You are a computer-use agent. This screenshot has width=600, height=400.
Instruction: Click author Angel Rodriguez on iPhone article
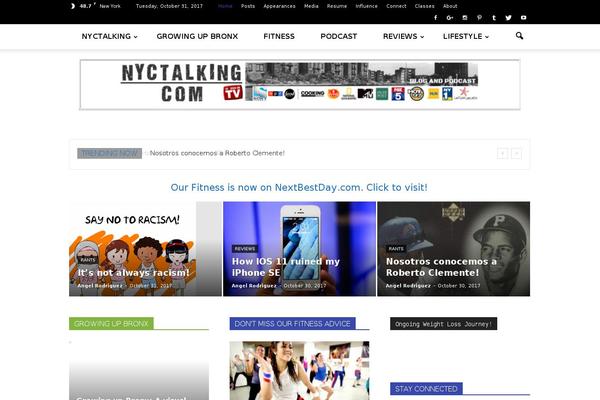tap(254, 286)
